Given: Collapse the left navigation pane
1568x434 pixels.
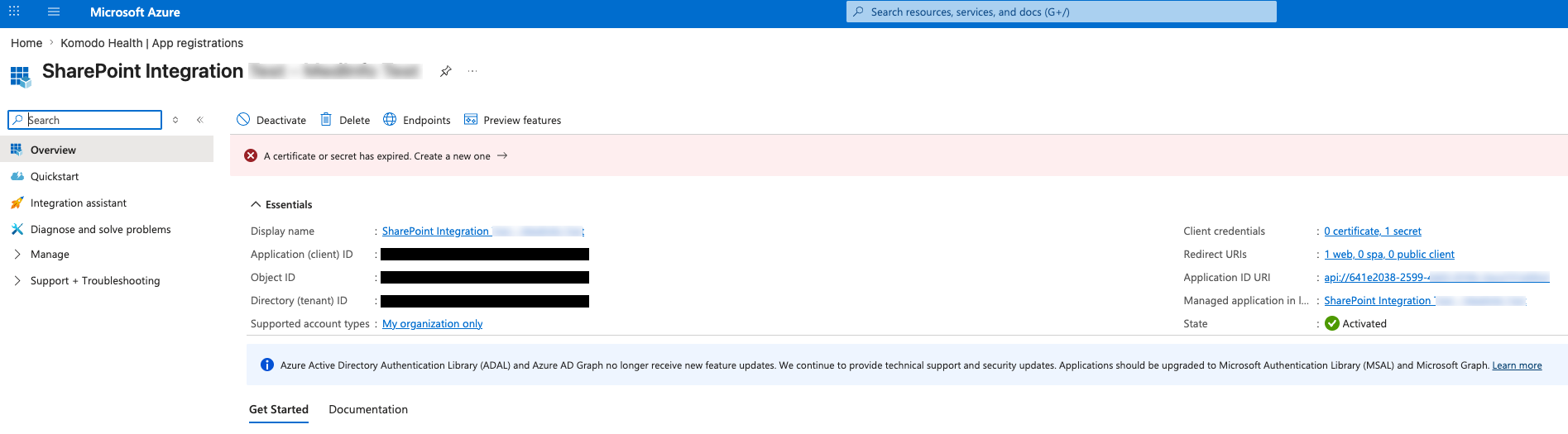Looking at the screenshot, I should tap(199, 120).
